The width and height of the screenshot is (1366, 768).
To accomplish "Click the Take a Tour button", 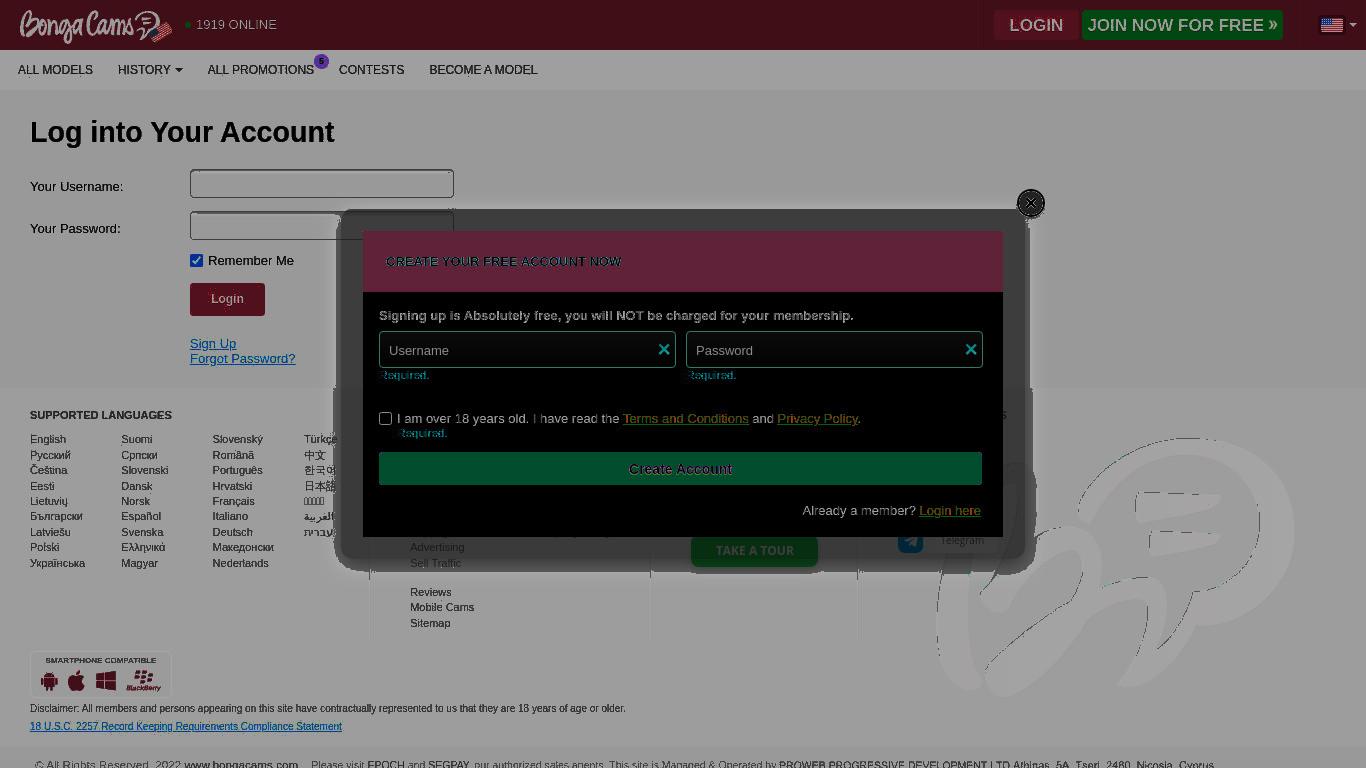I will 754,550.
